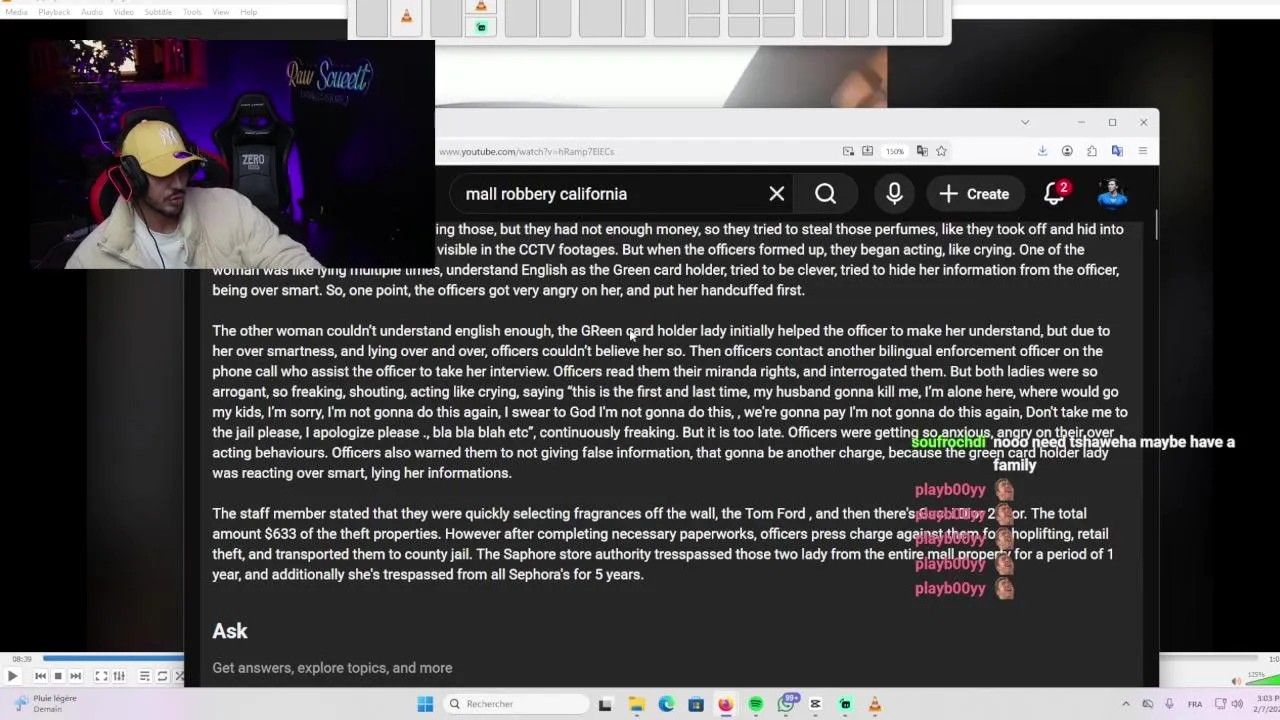
Task: Run the YouTube search magnifier button
Action: [825, 194]
